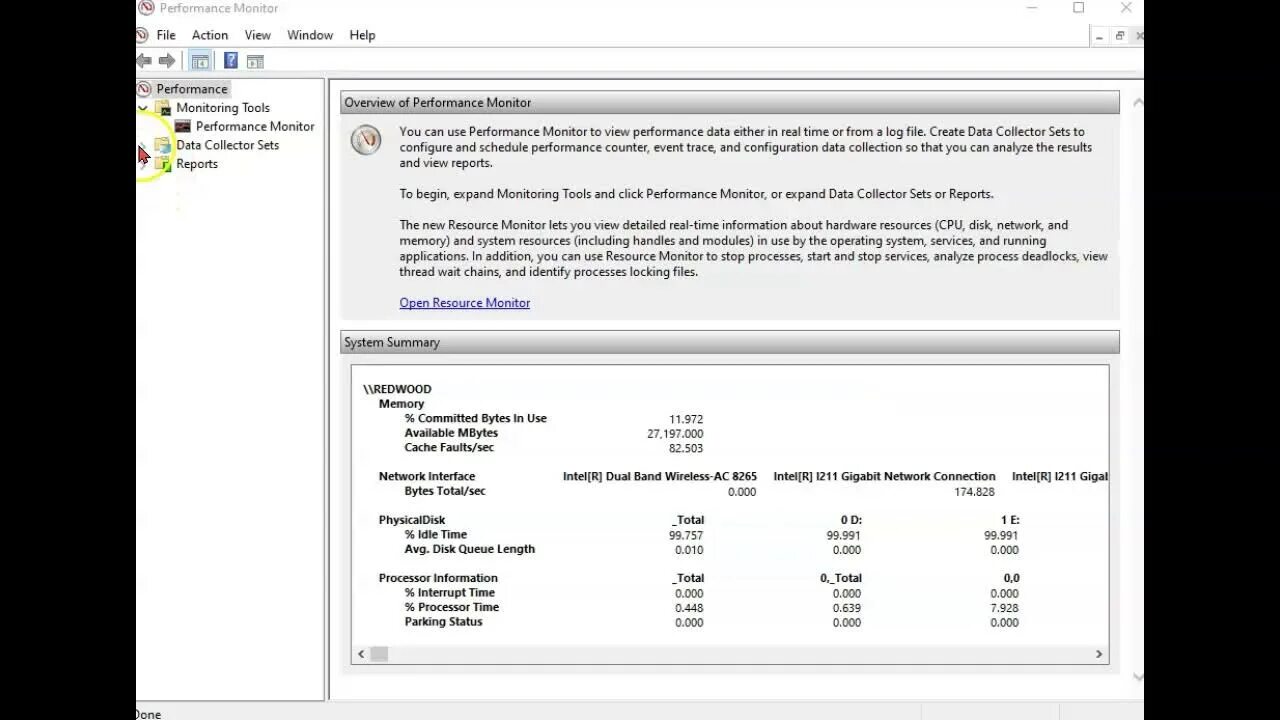Minimize the inner console child window
This screenshot has width=1280, height=720.
(x=1099, y=36)
